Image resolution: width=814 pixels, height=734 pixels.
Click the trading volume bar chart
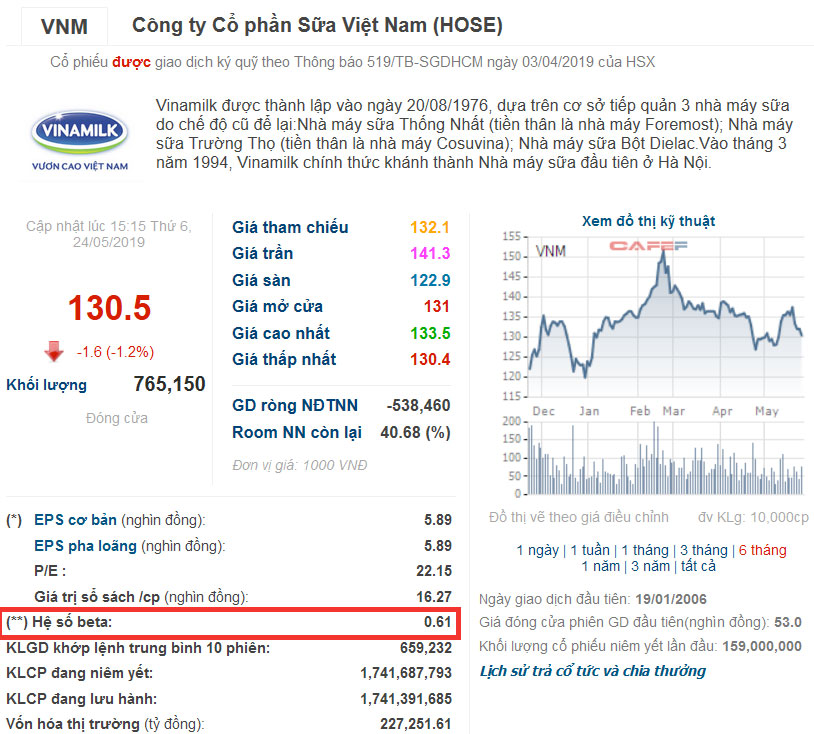tap(666, 457)
